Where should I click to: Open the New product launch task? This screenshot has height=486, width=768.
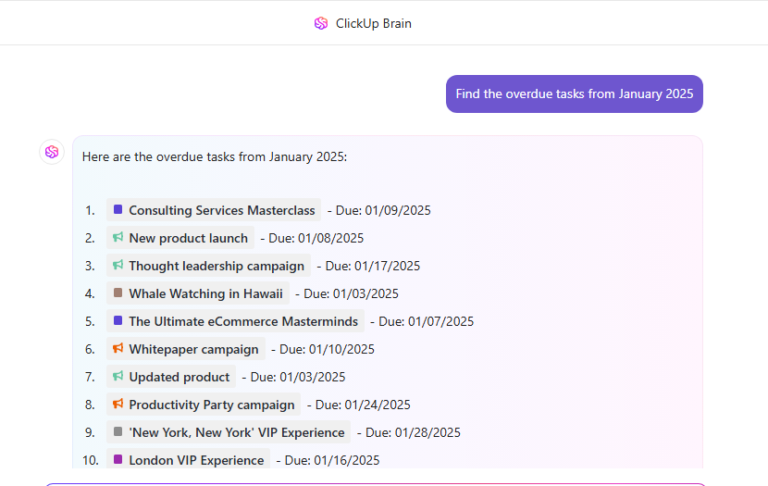coord(180,238)
